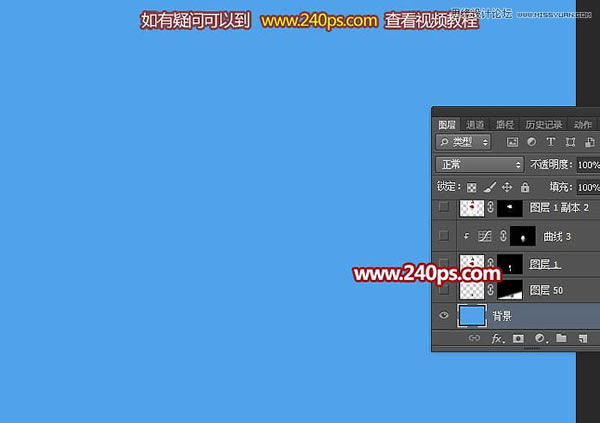Select the mask thumbnail of 图层 1
This screenshot has width=600, height=423.
(x=510, y=264)
